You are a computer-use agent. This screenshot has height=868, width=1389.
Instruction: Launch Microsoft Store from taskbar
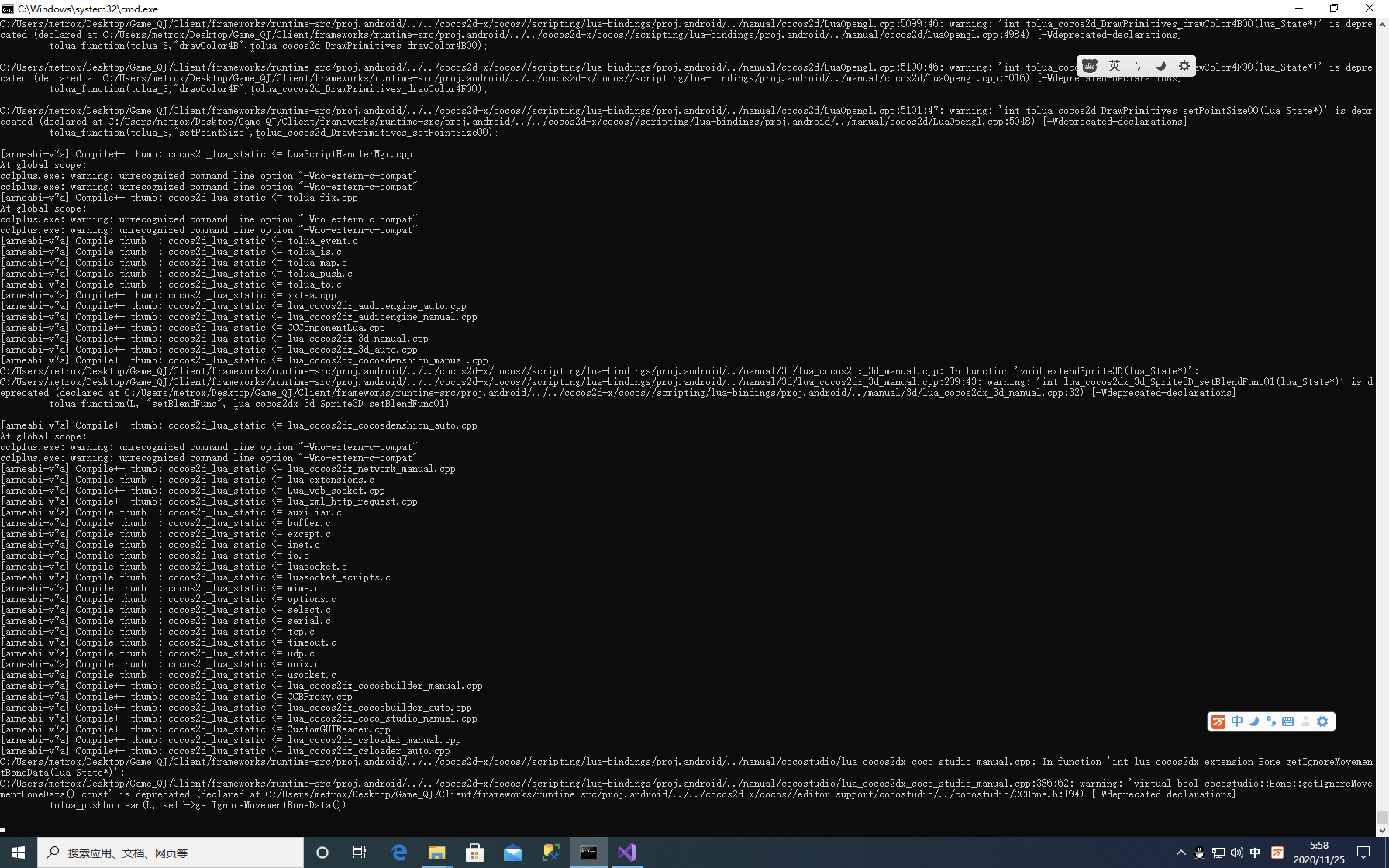click(475, 852)
